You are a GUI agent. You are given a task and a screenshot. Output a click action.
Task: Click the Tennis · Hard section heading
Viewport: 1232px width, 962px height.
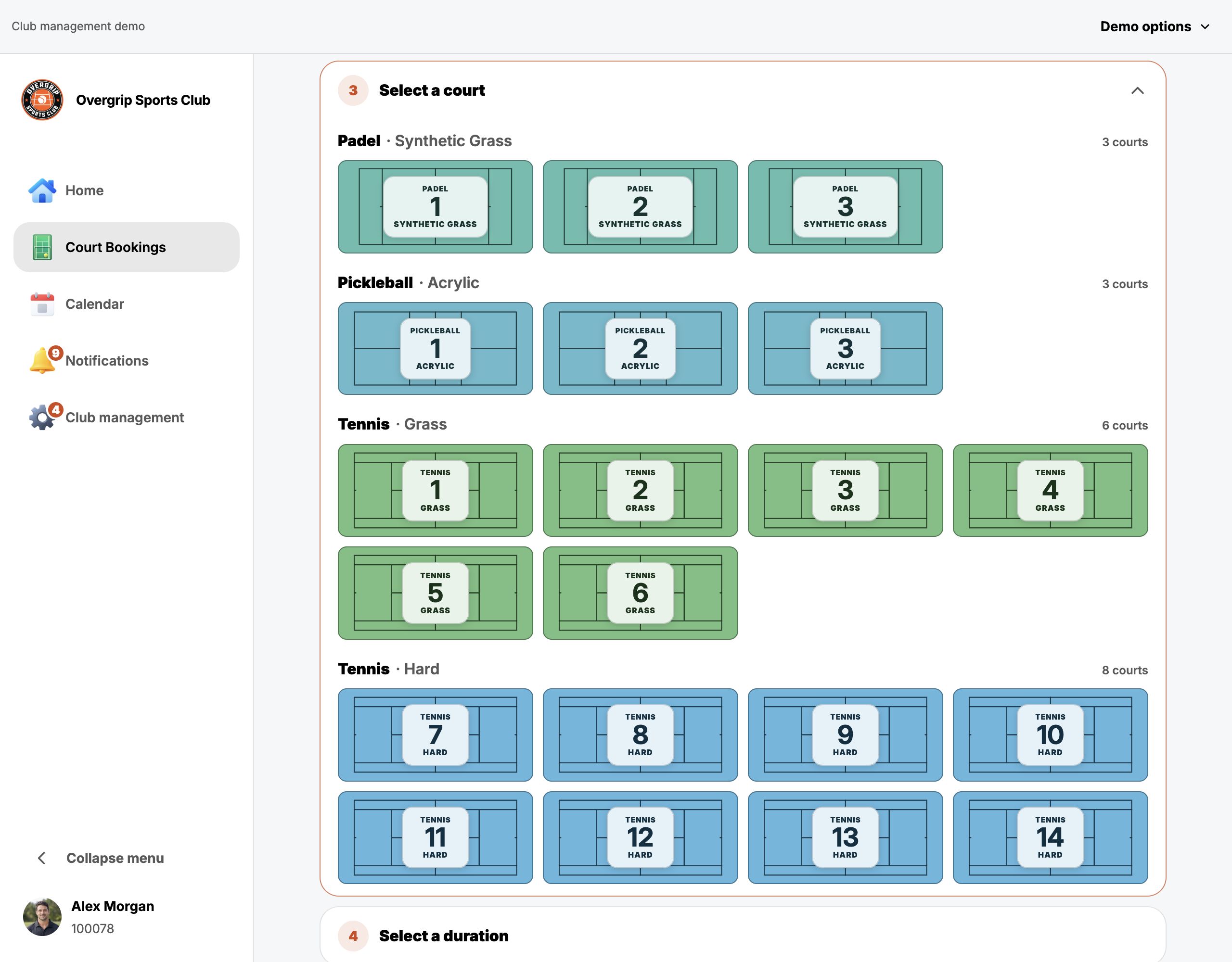389,669
